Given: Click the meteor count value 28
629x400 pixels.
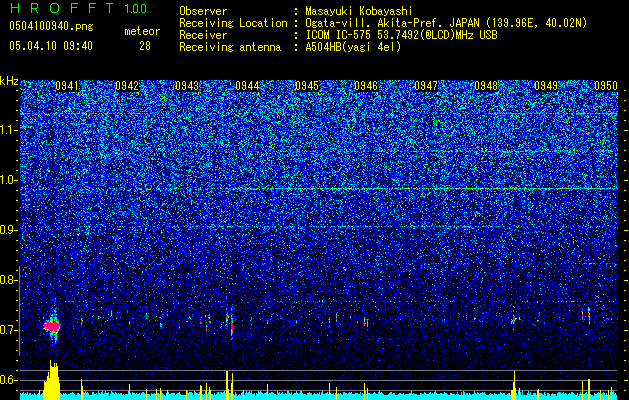Looking at the screenshot, I should tap(145, 46).
